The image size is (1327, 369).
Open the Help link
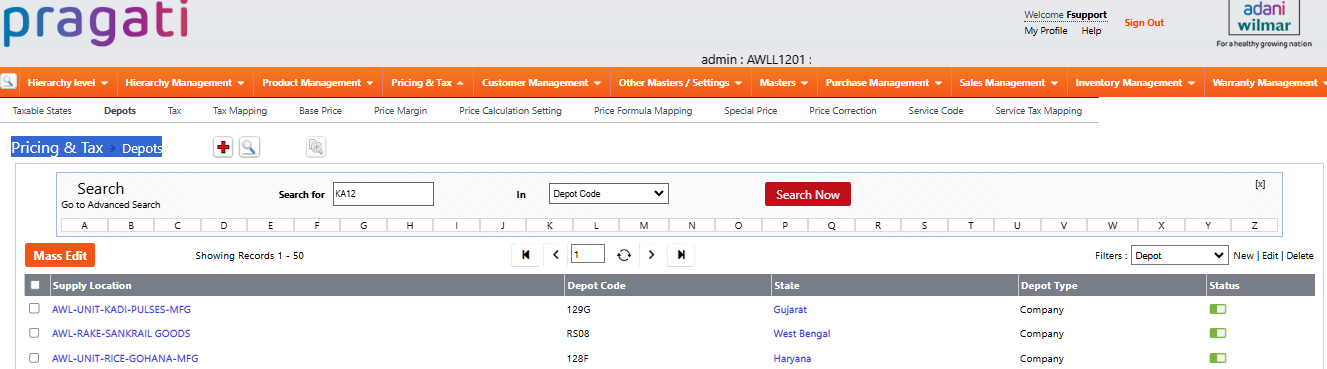(x=1091, y=31)
